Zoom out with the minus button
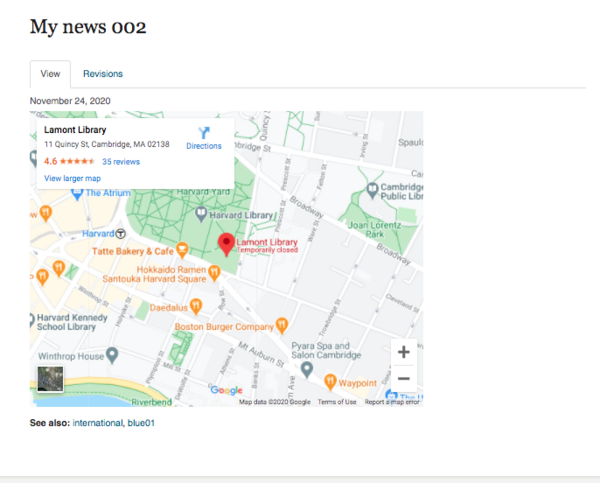This screenshot has width=600, height=483. (403, 378)
